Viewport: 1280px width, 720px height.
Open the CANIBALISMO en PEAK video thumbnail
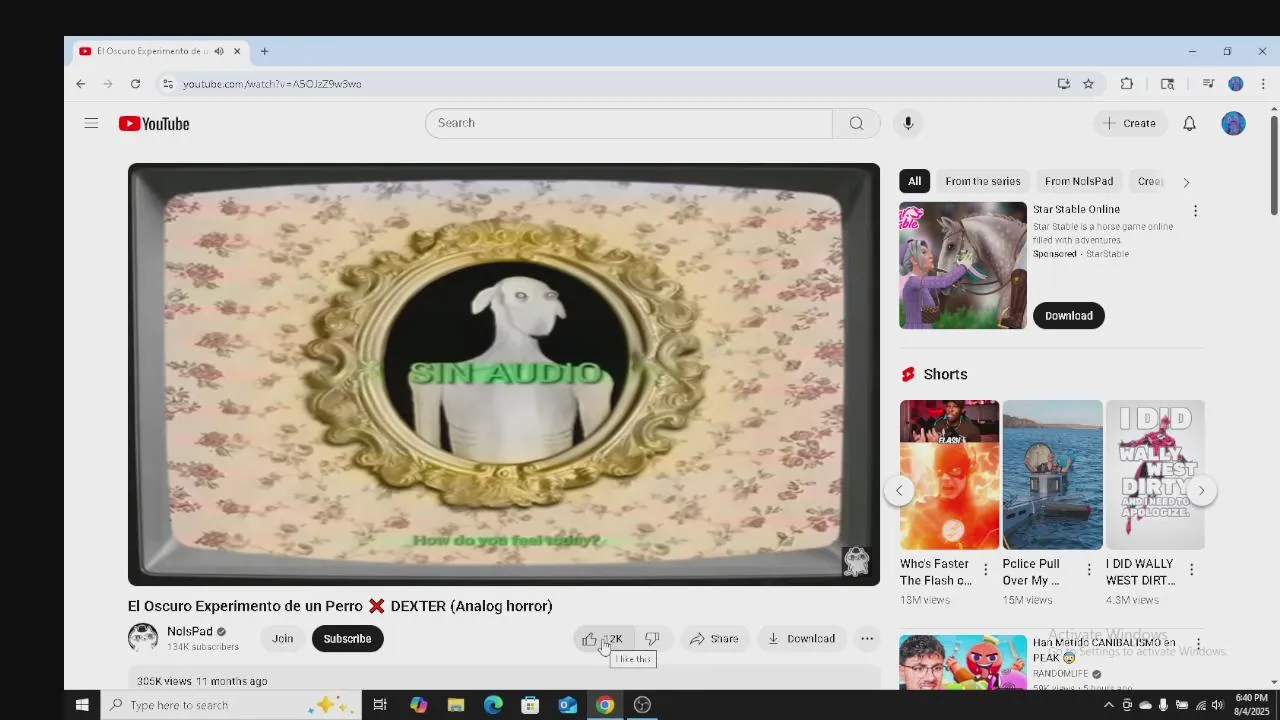pyautogui.click(x=963, y=662)
